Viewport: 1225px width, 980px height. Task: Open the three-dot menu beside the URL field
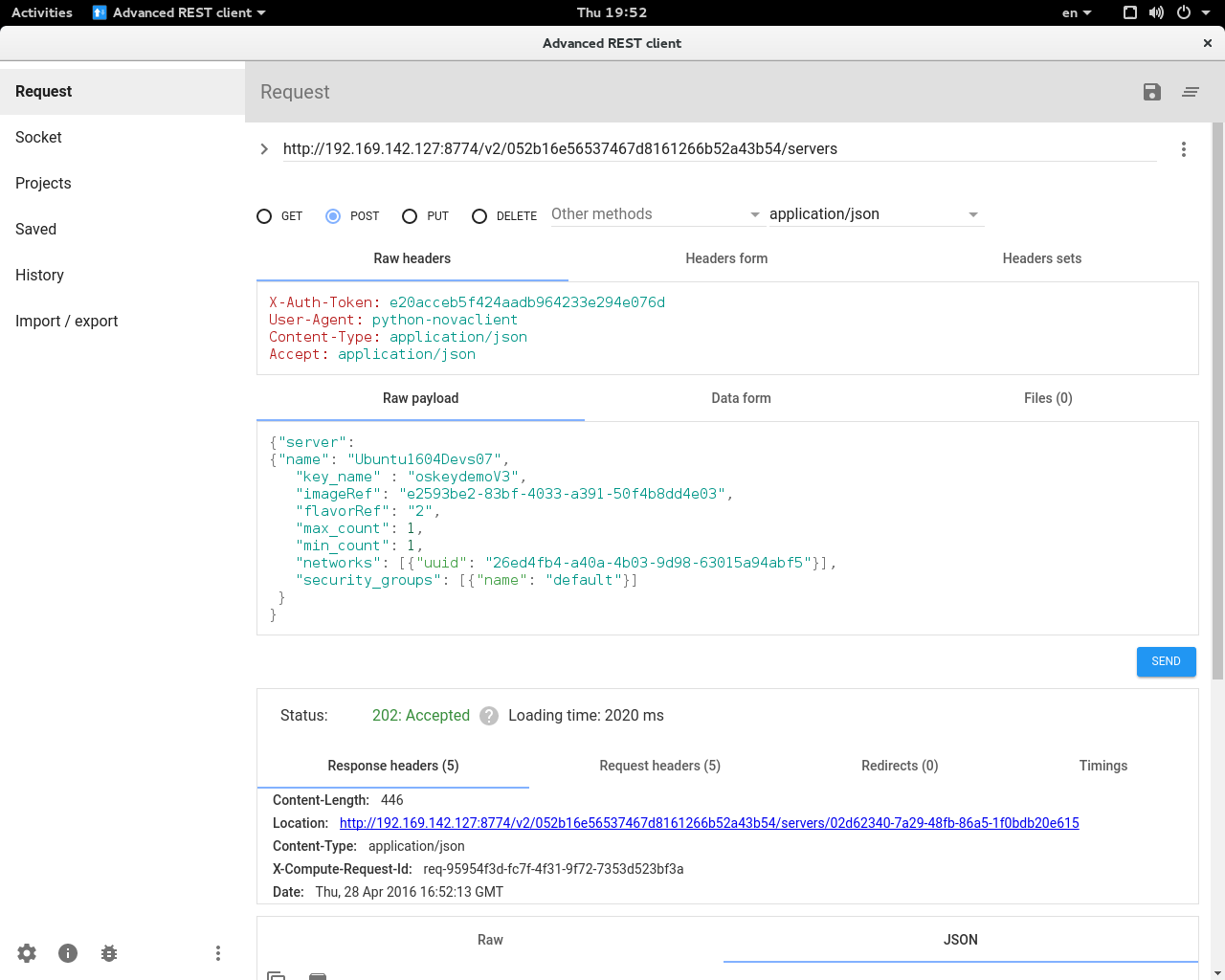(x=1184, y=149)
